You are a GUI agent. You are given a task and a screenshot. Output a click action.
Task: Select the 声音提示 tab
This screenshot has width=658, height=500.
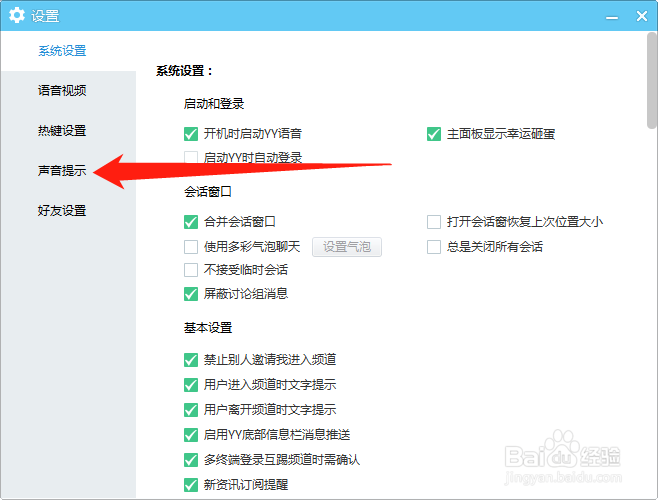click(x=62, y=170)
